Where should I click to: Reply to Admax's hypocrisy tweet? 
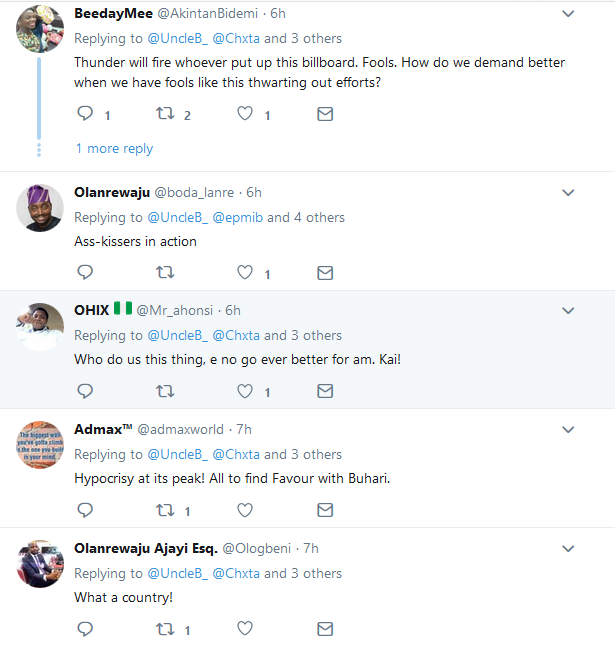coord(85,510)
